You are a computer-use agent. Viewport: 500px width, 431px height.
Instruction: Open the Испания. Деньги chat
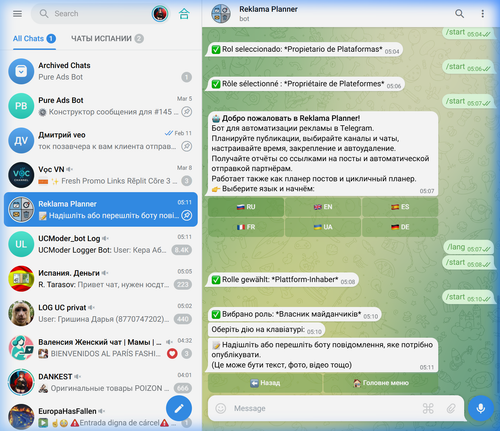pos(101,279)
